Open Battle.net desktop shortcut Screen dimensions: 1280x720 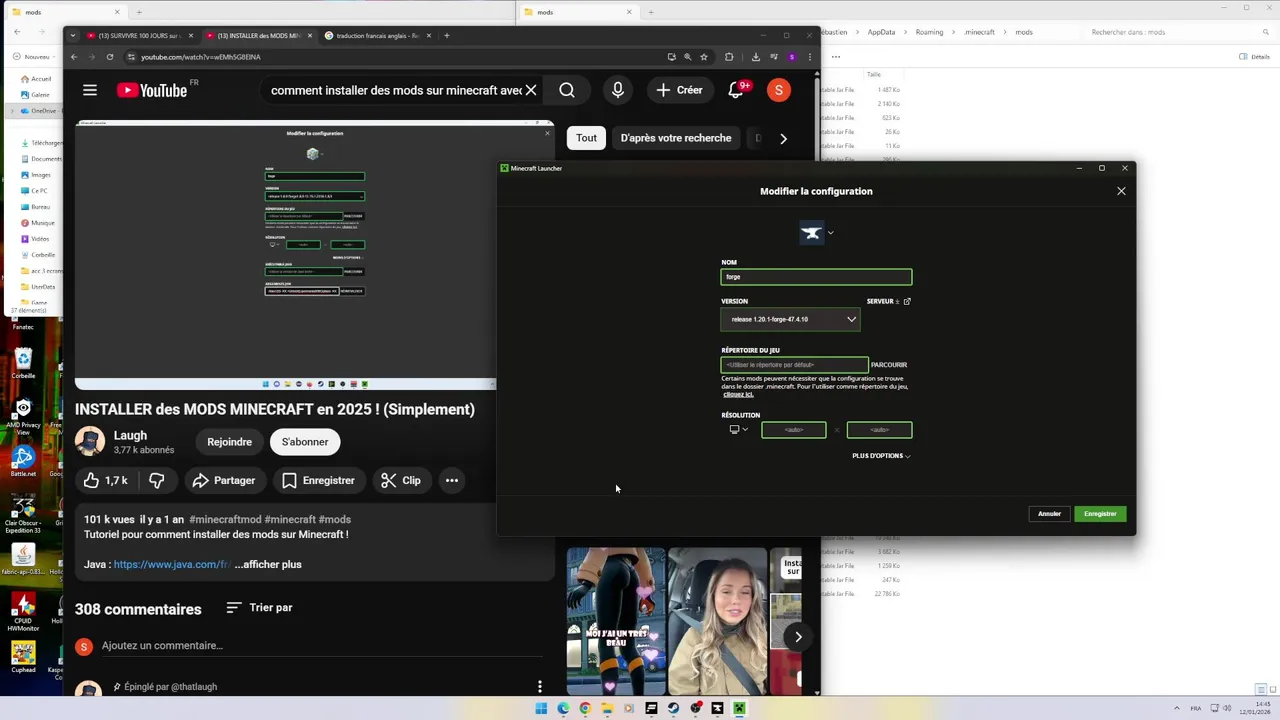[x=23, y=461]
